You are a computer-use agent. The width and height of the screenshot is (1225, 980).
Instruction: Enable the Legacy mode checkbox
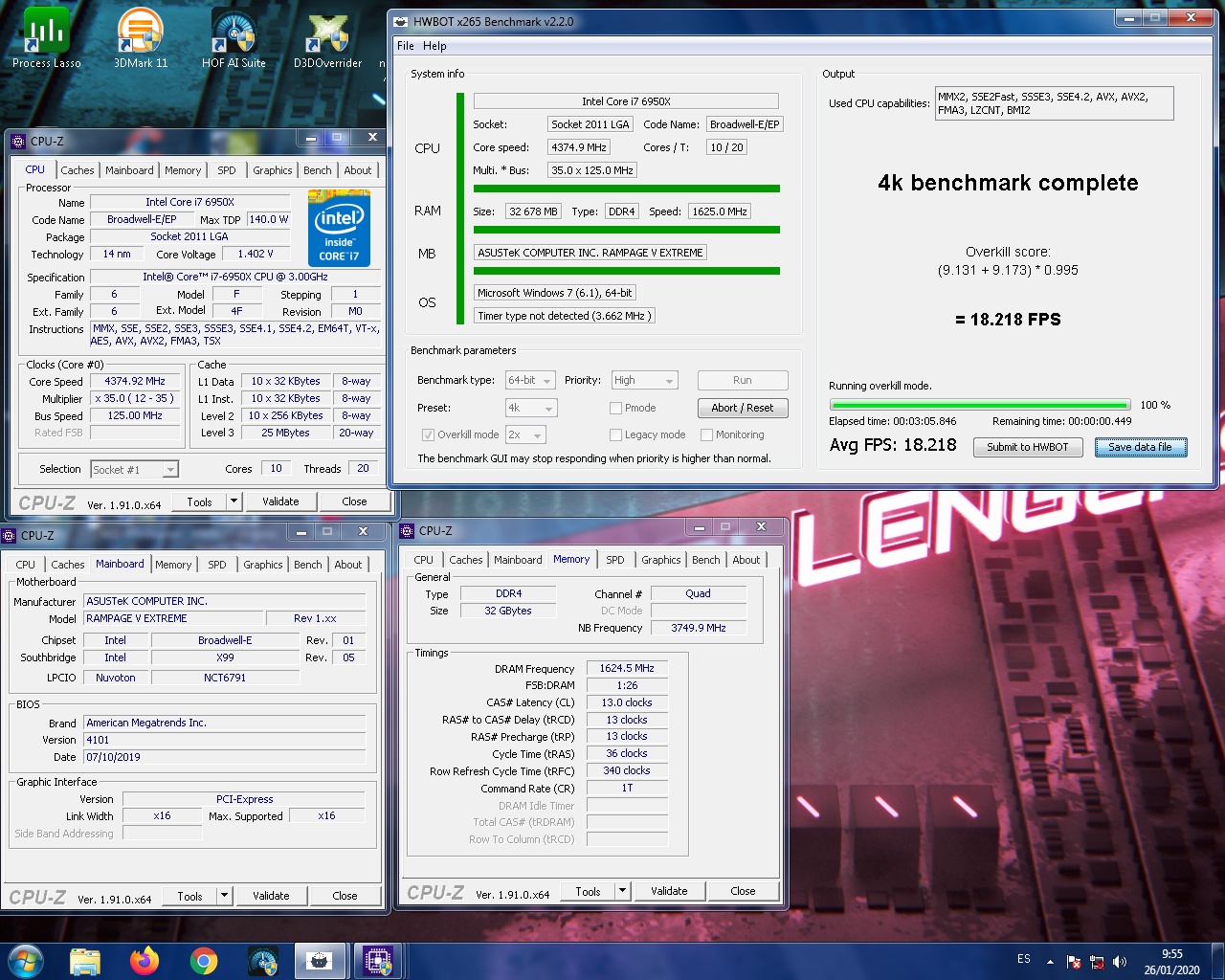coord(615,434)
